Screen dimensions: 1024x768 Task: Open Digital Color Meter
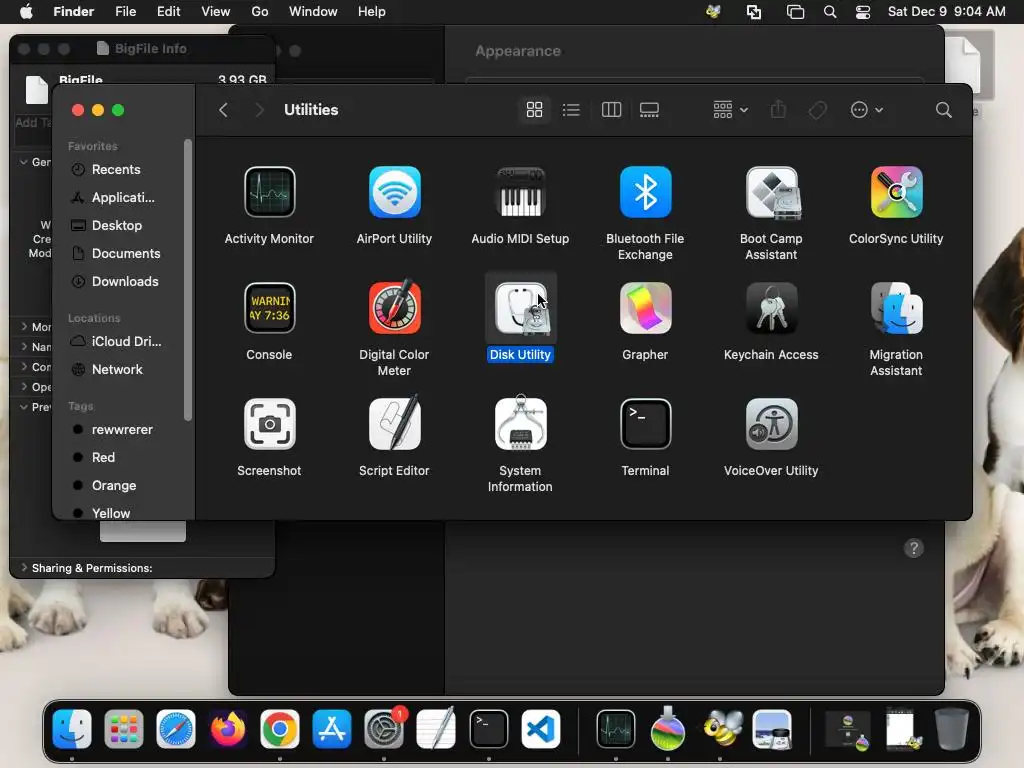coord(394,308)
